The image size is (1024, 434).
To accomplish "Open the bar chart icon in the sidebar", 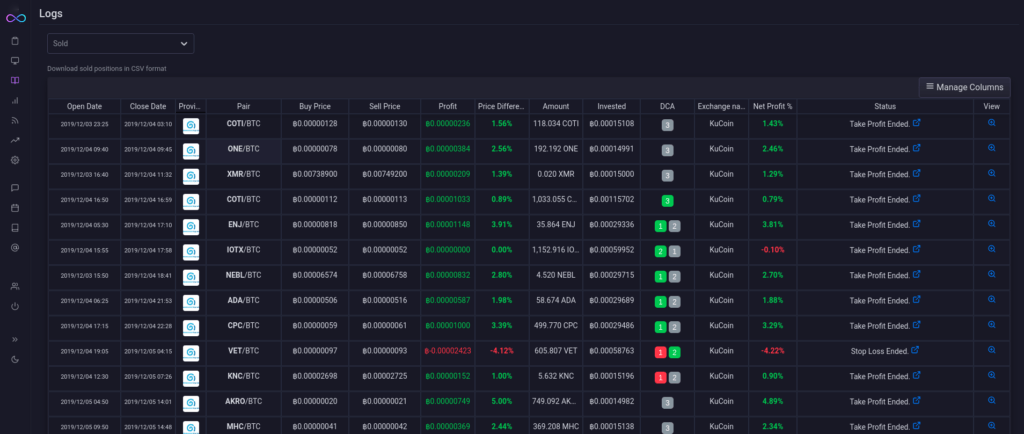I will pos(14,101).
